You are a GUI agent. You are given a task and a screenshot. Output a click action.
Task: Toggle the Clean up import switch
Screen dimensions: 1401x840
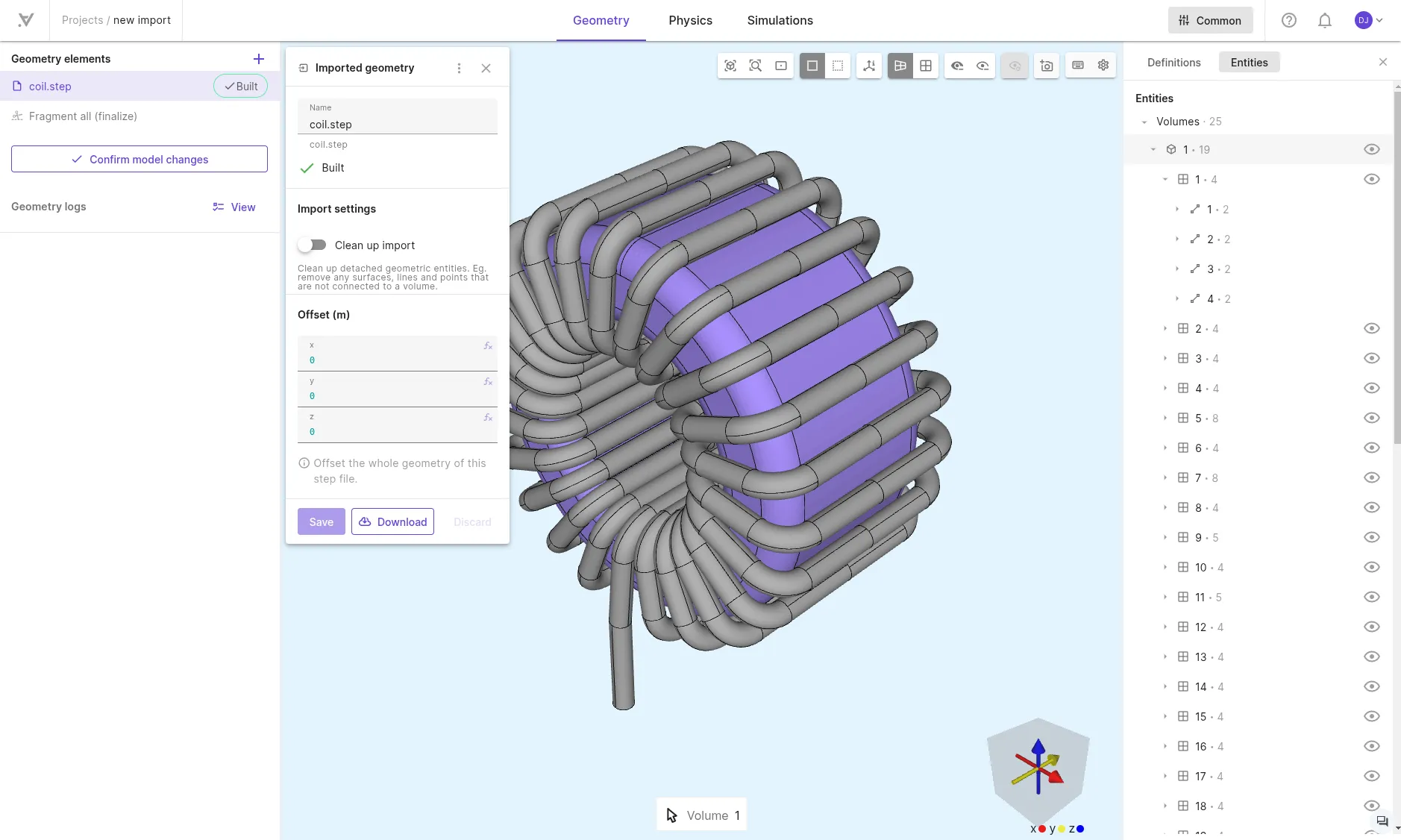312,245
